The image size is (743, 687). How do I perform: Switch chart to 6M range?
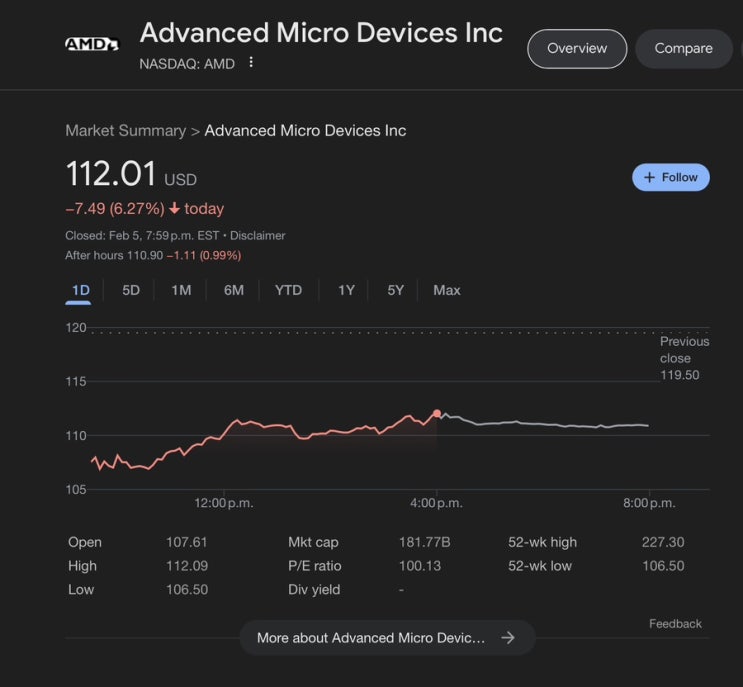point(234,290)
